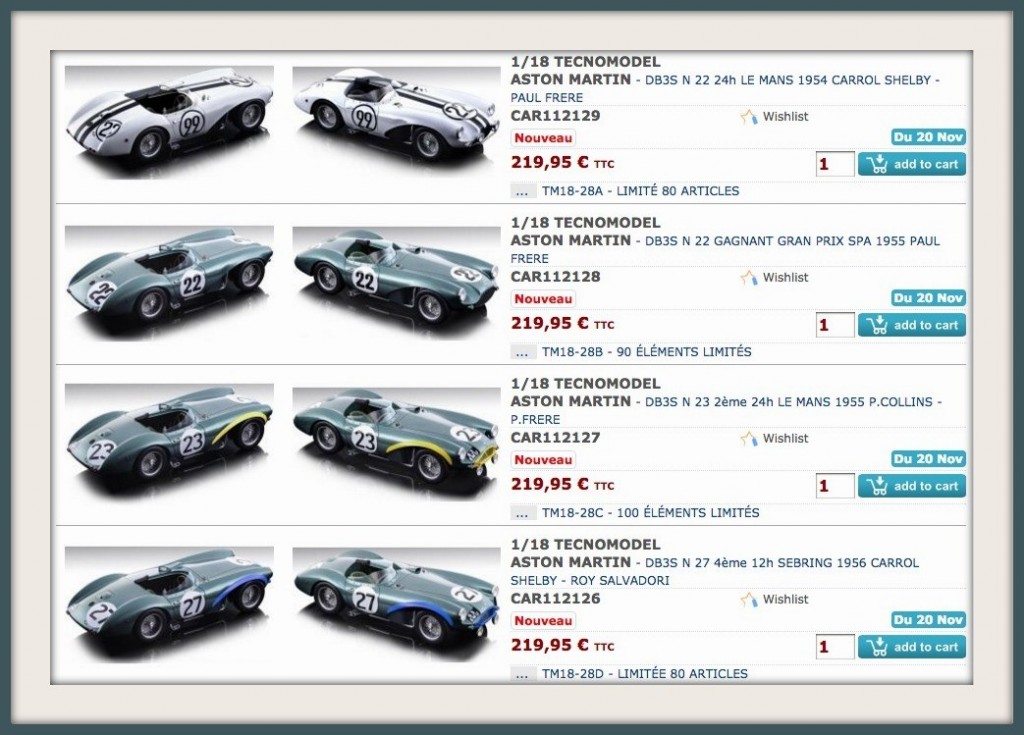Expand the ellipsis beside TM18-28B description
Viewport: 1024px width, 735px height.
522,352
